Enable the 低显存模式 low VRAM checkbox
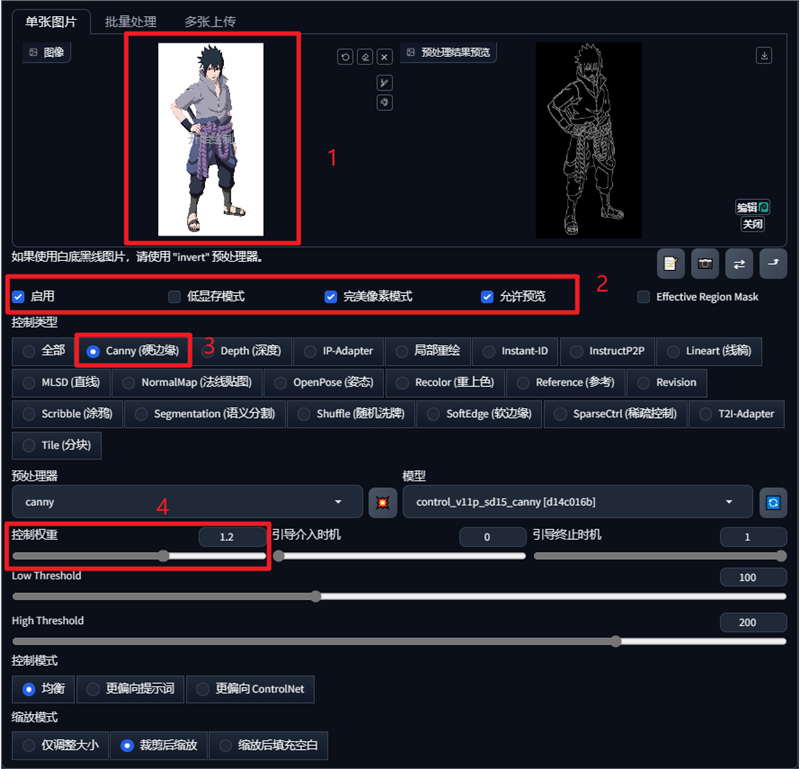Viewport: 800px width, 769px height. pyautogui.click(x=175, y=297)
